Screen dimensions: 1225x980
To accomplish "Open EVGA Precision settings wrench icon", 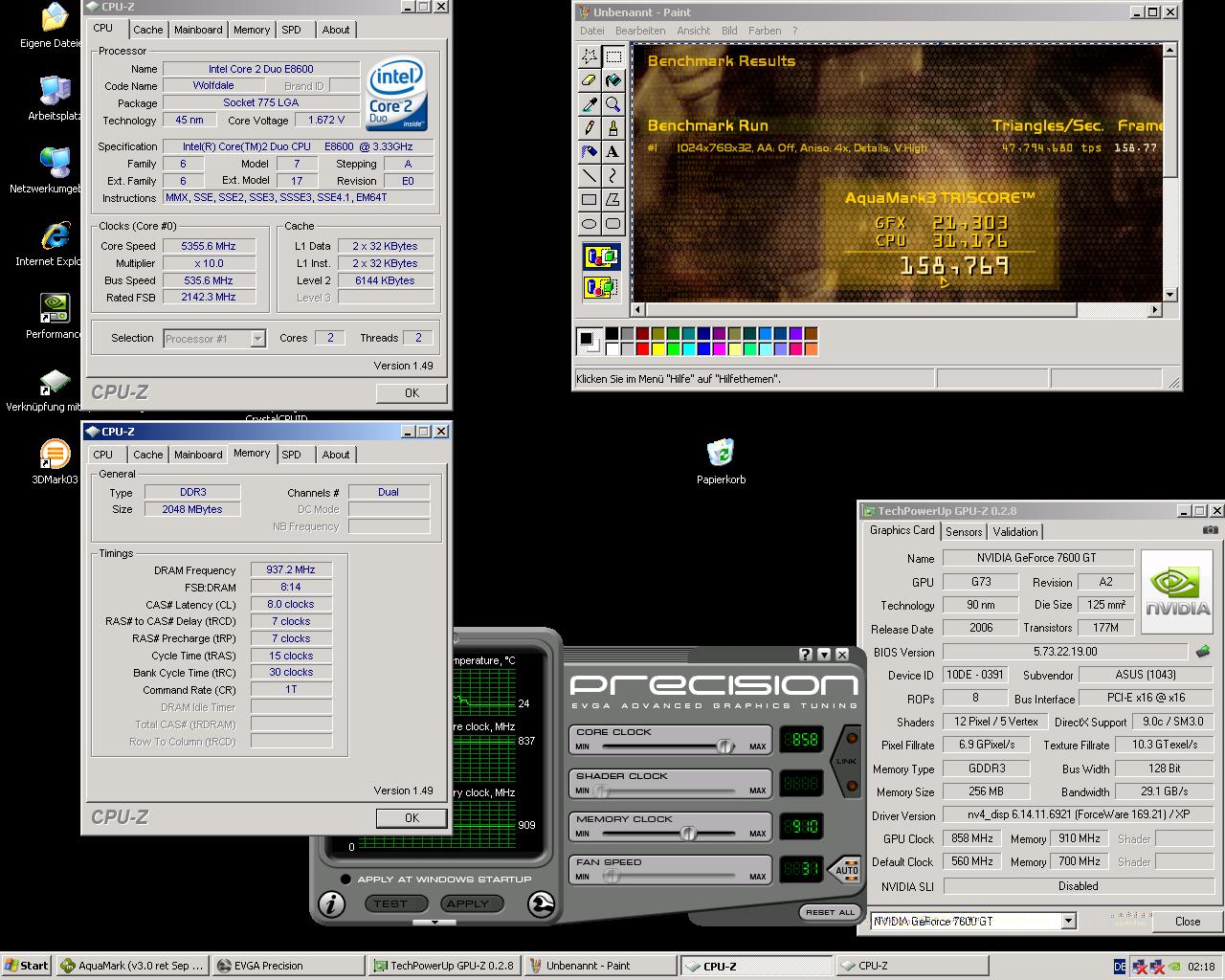I will tap(541, 903).
